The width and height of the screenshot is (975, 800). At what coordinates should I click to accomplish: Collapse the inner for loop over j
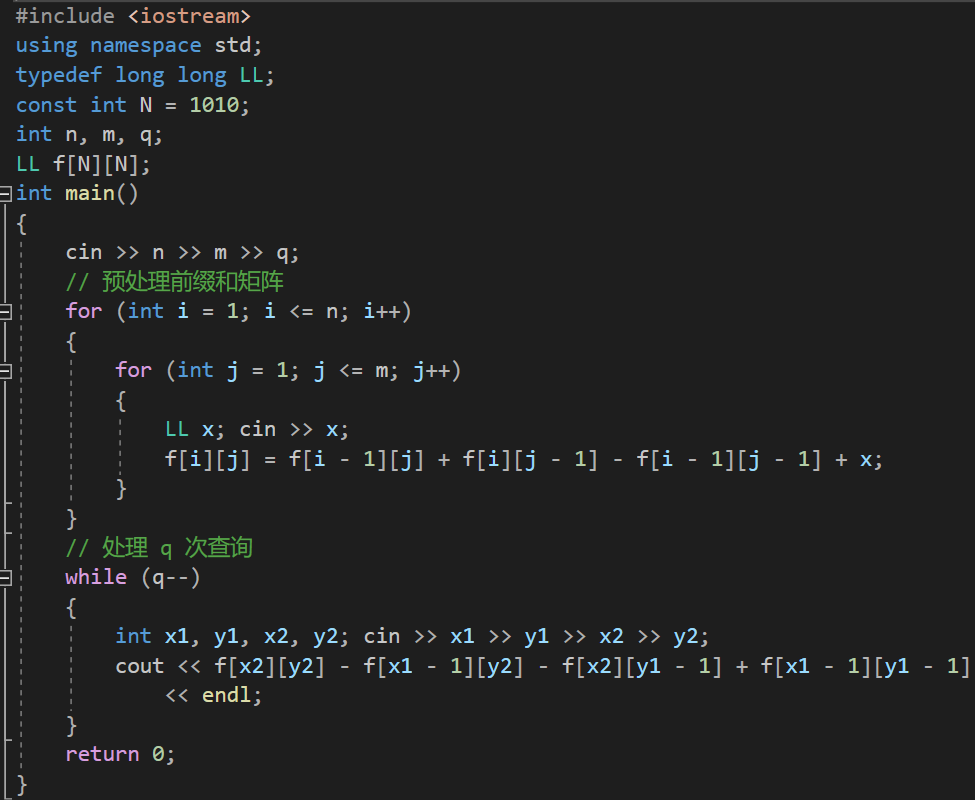(6, 372)
